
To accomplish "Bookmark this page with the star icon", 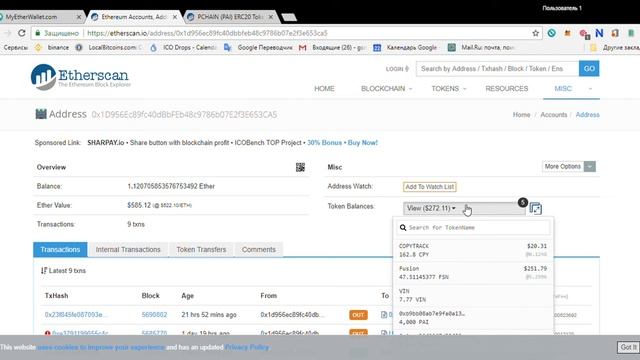I will 536,33.
